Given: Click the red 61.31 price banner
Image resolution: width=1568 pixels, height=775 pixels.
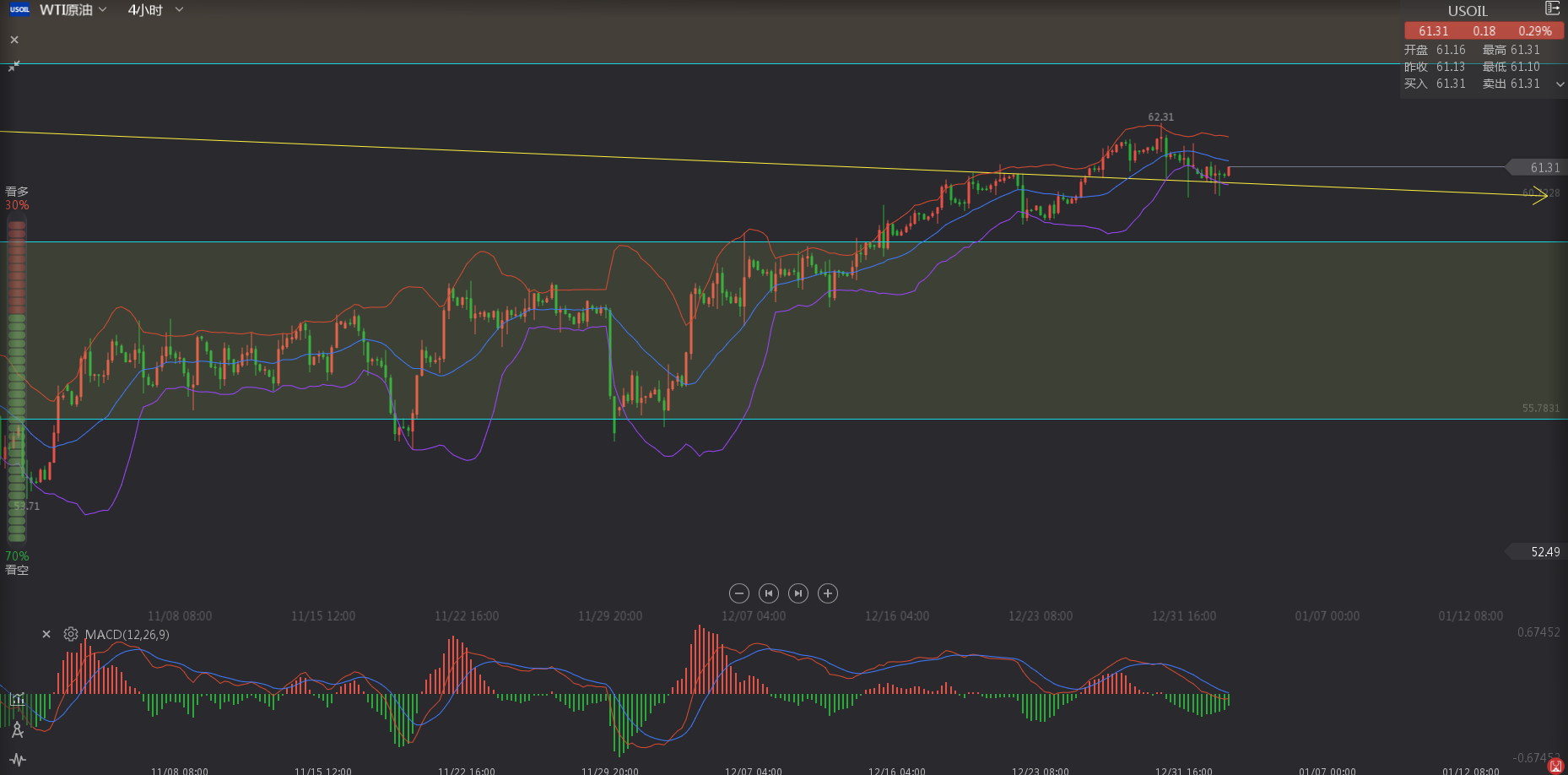Looking at the screenshot, I should click(x=1484, y=31).
